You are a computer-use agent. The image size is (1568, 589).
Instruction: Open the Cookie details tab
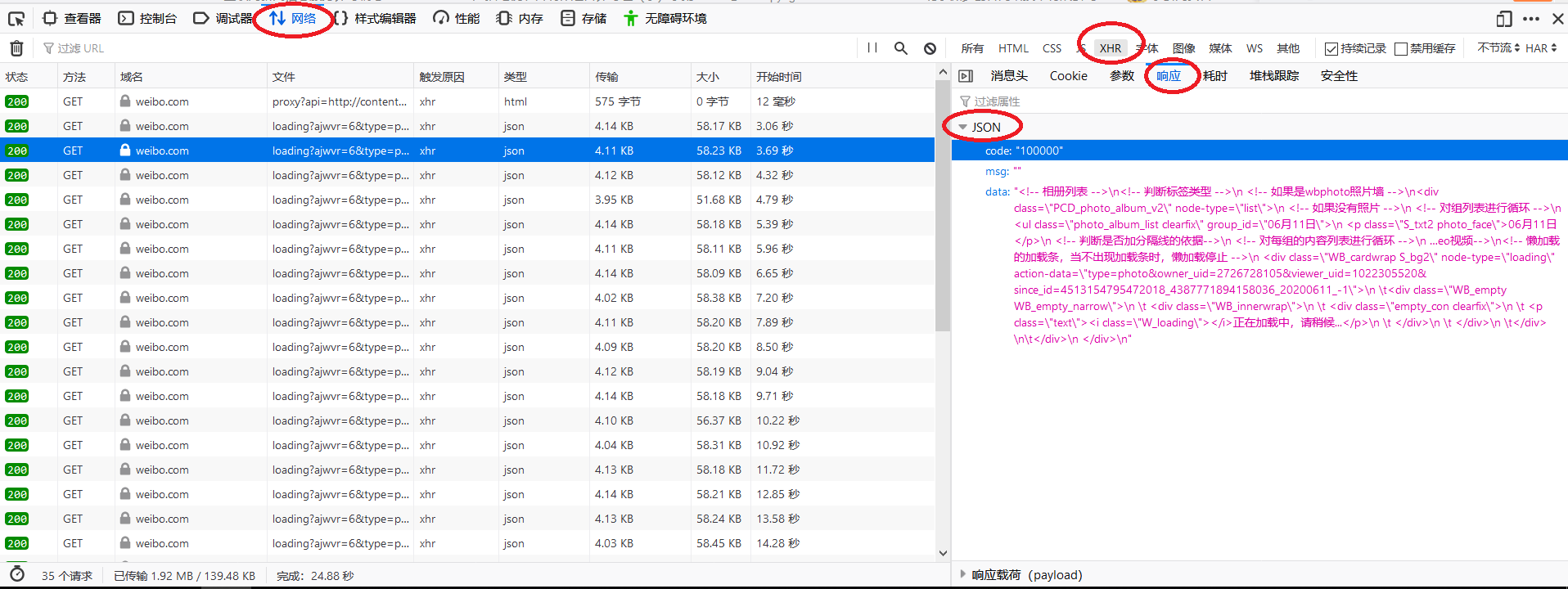[1068, 76]
